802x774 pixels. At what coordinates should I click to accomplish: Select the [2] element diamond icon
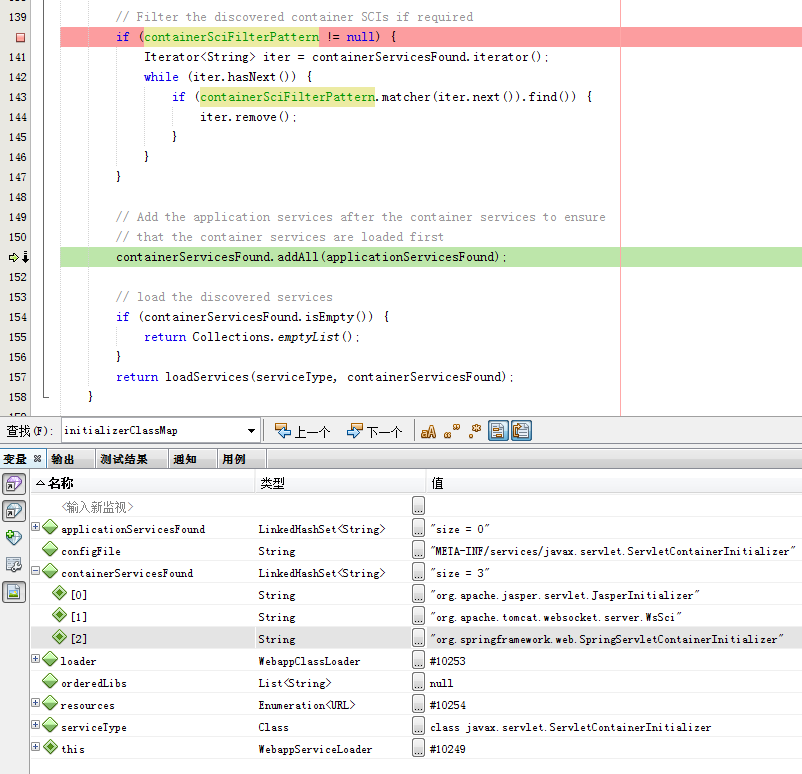[x=60, y=637]
